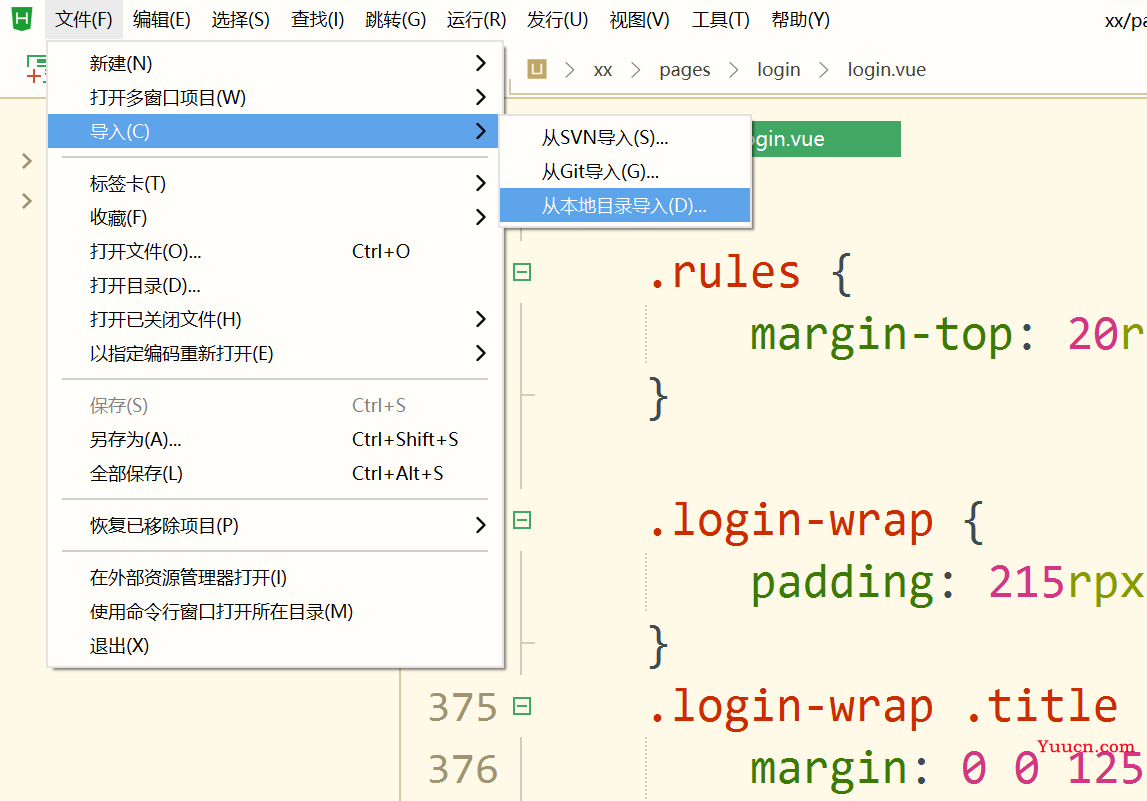Select 使用命令行窗口打开所在目录(M) entry
This screenshot has width=1147, height=801.
274,612
